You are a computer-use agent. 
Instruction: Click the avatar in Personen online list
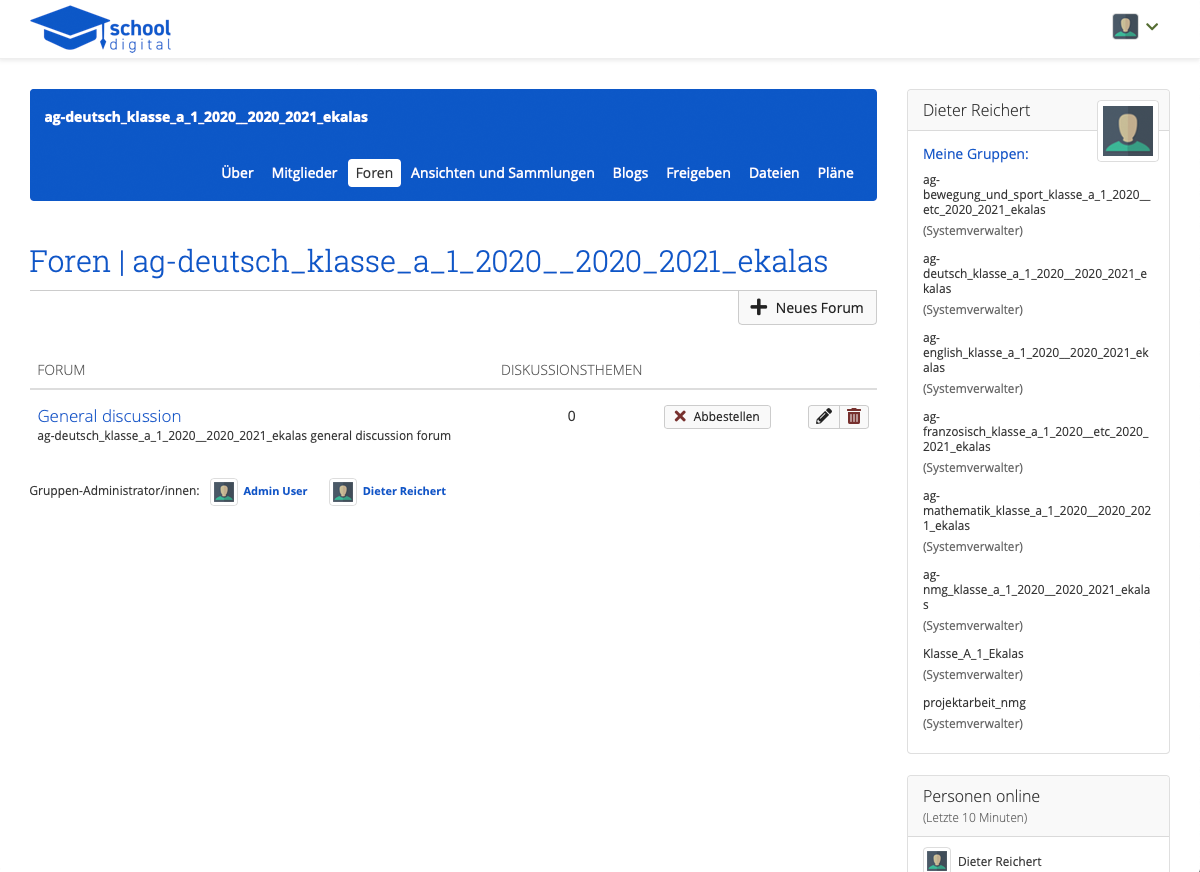[x=936, y=861]
